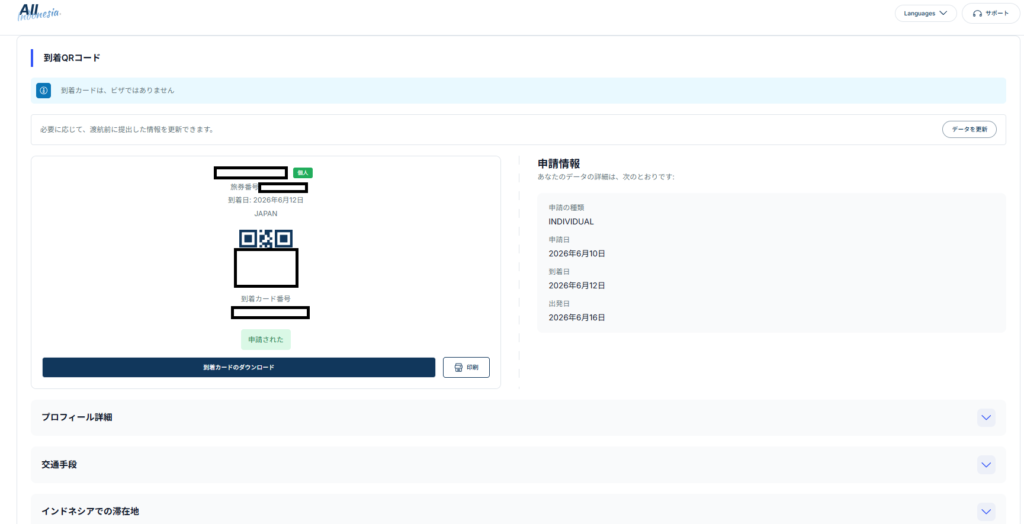Click the arrival QR code image
Viewport: 1024px width, 524px height.
click(x=266, y=258)
